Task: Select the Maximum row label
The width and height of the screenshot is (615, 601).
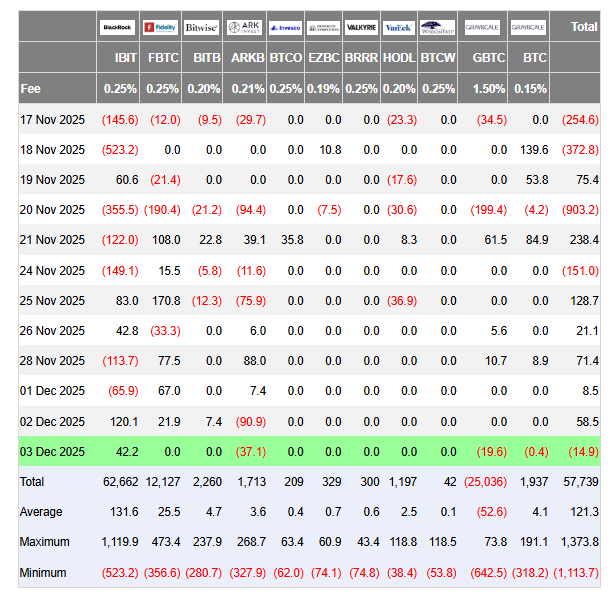Action: tap(44, 542)
